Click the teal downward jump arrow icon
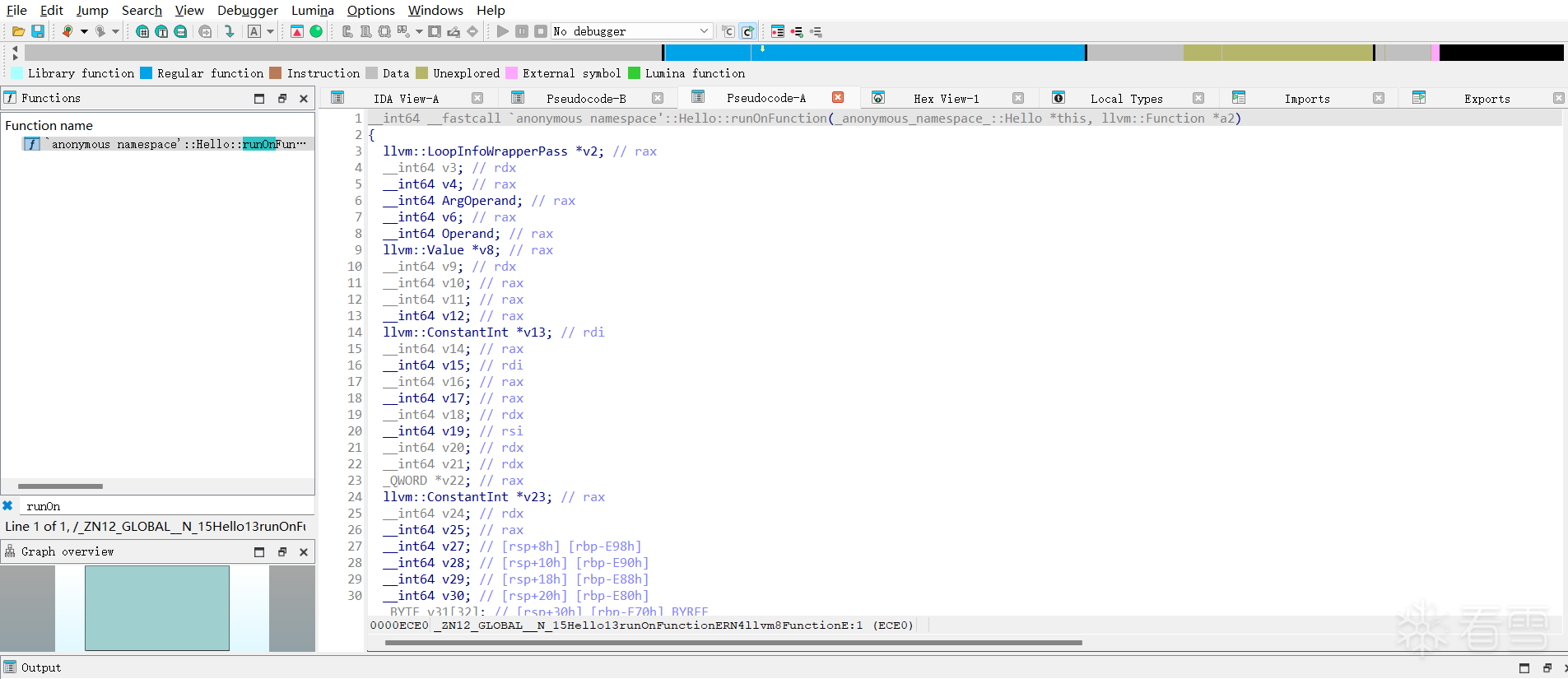The width and height of the screenshot is (1568, 679). 230,31
